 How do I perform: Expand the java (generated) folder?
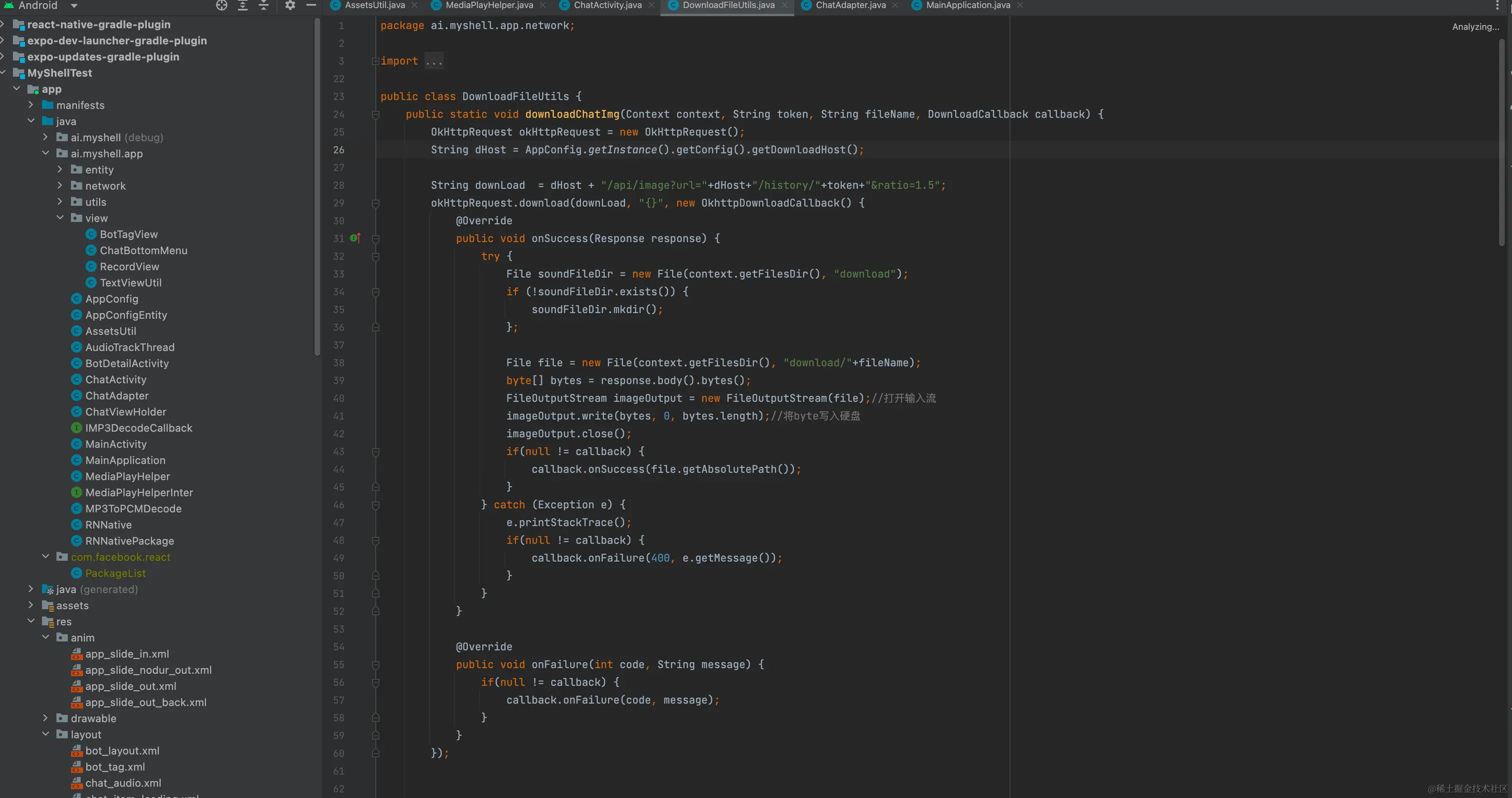pyautogui.click(x=31, y=589)
